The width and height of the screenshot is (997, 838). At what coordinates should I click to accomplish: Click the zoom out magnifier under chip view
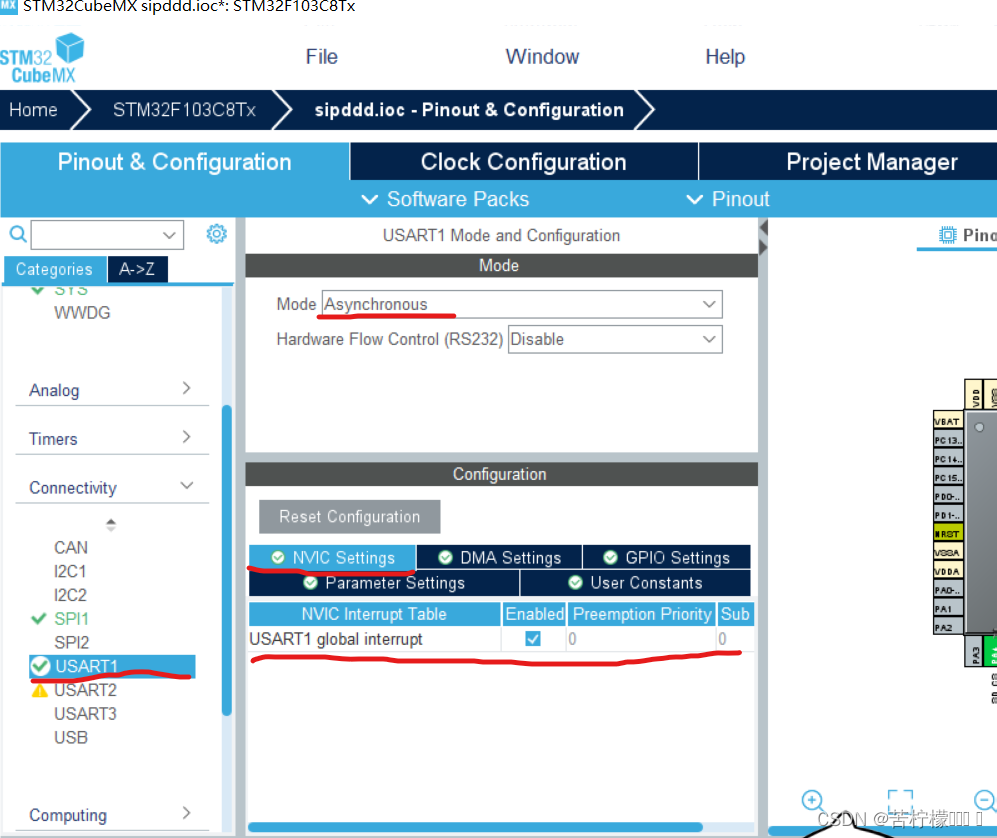click(x=985, y=800)
